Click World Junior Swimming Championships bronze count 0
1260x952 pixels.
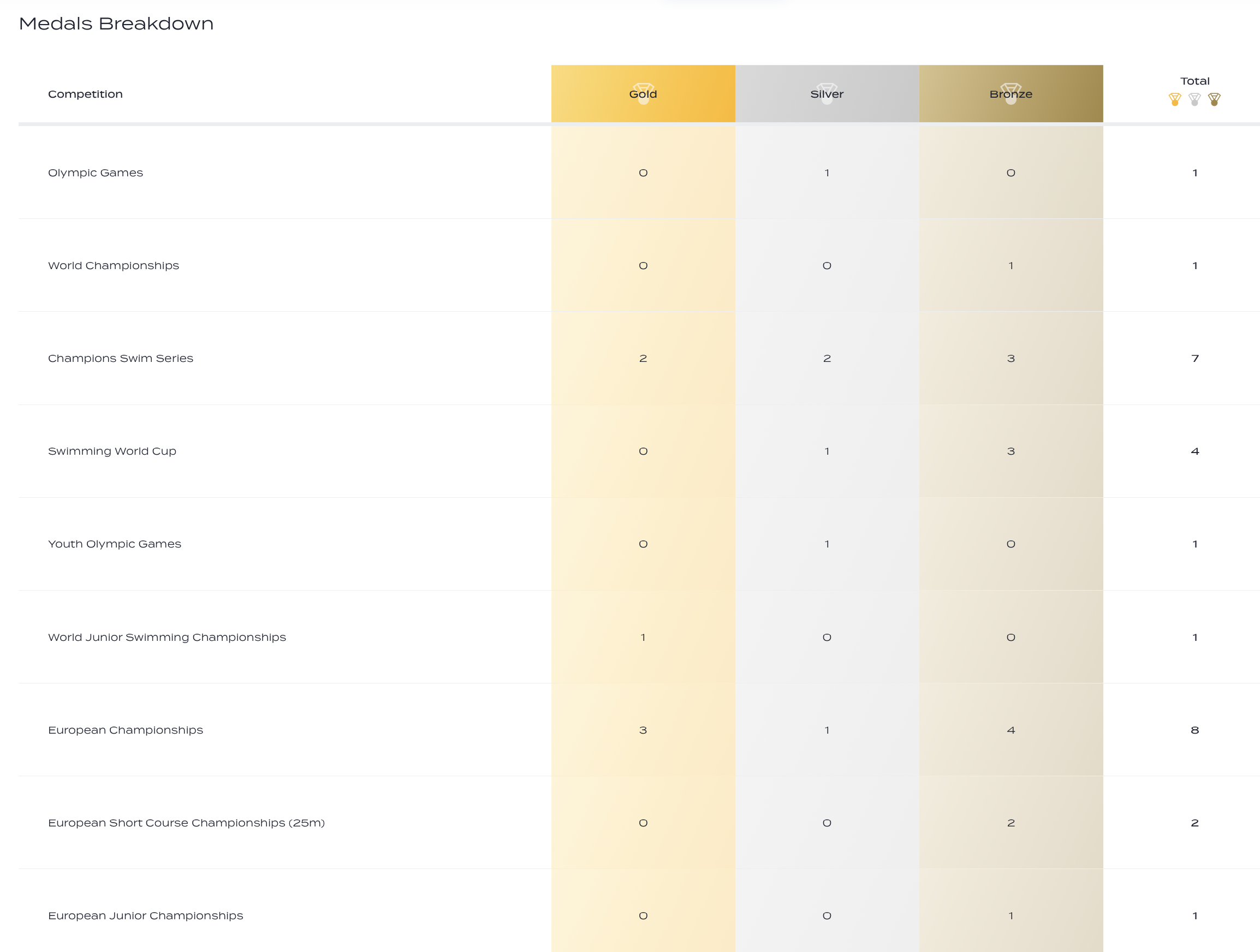[1011, 637]
